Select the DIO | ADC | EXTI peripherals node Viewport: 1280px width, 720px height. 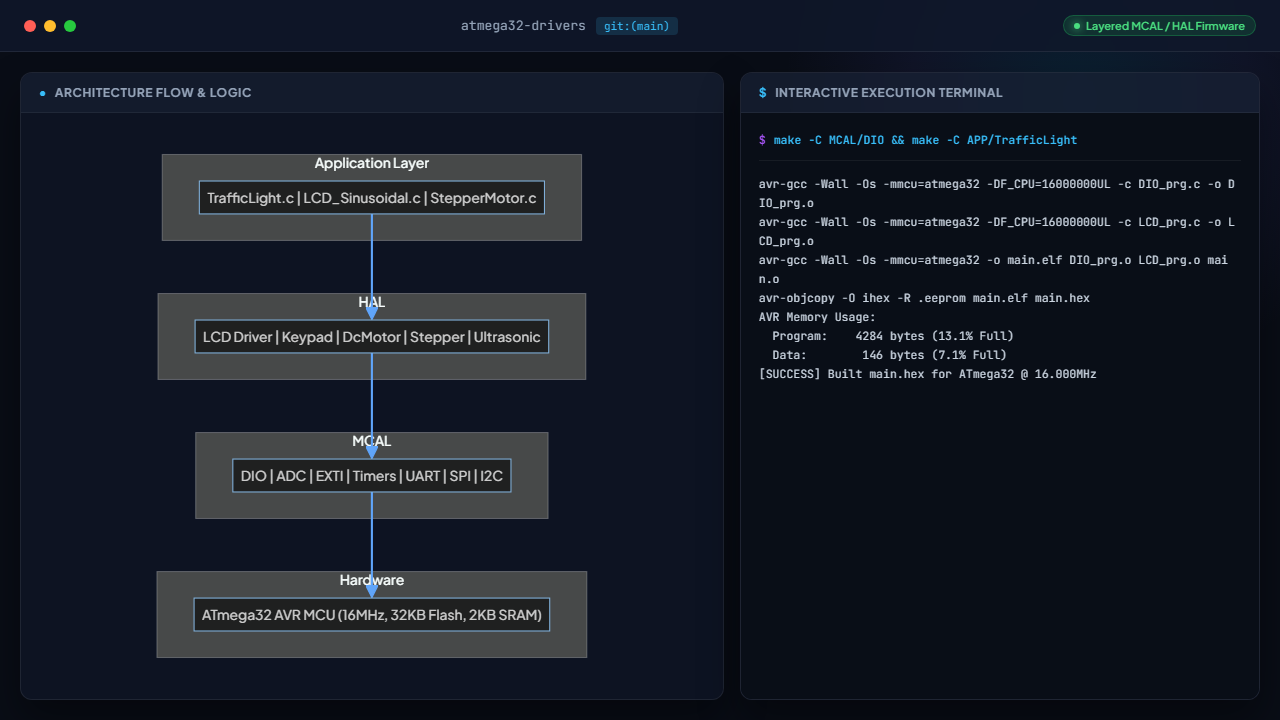[372, 476]
